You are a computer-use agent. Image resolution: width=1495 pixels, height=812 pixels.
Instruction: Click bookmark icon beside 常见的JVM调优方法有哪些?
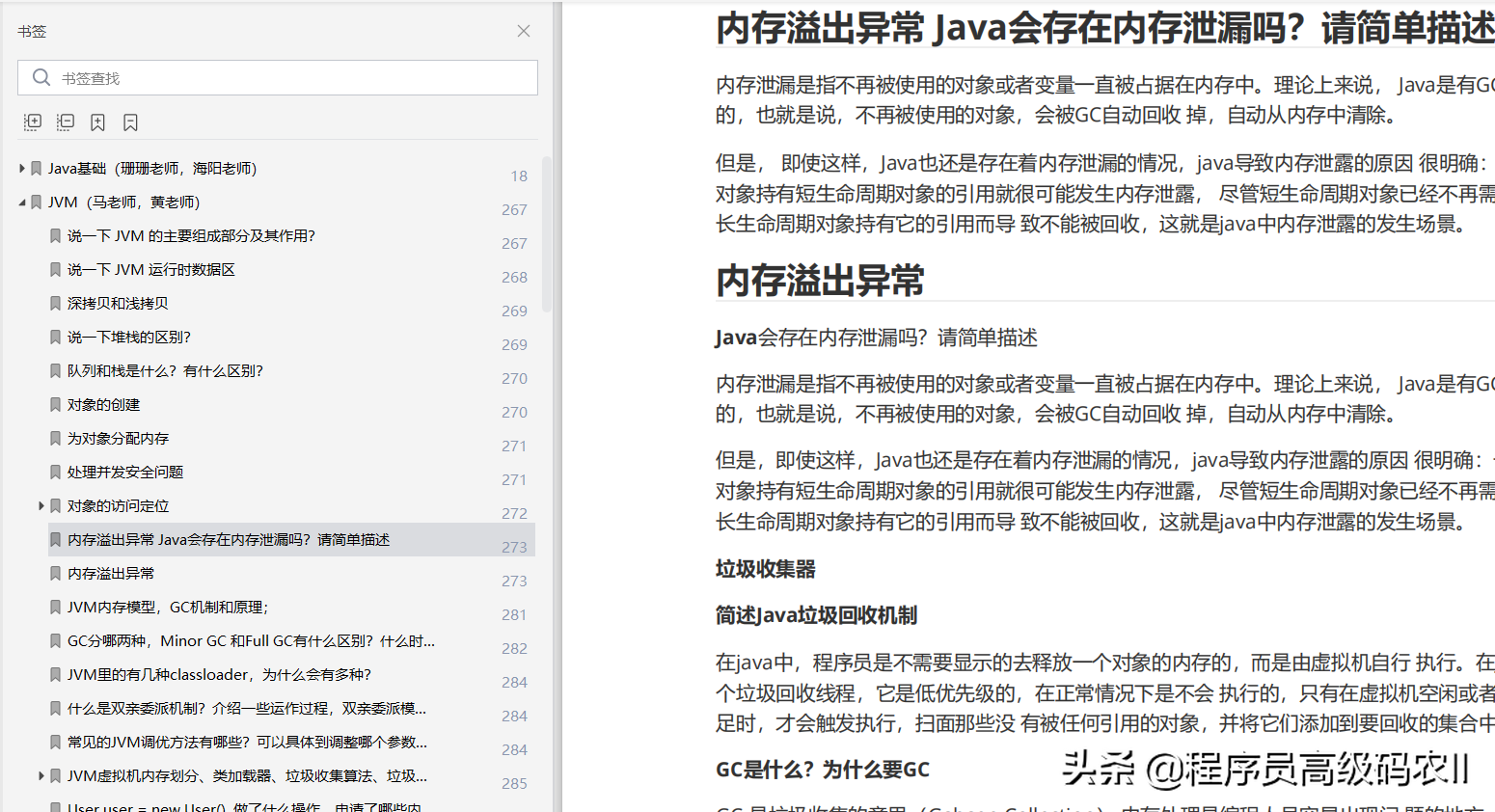tap(55, 742)
